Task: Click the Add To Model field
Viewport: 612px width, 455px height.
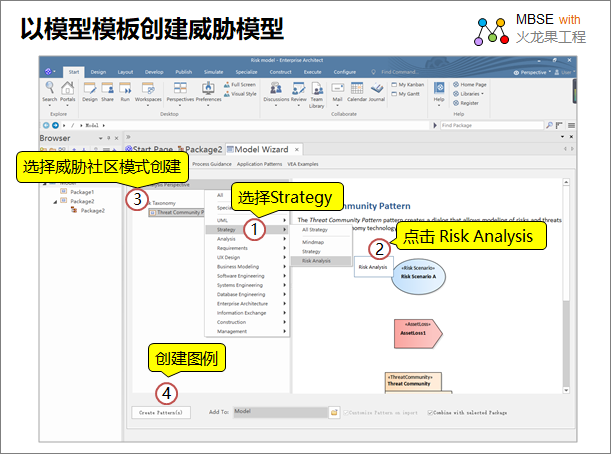Action: pyautogui.click(x=281, y=412)
